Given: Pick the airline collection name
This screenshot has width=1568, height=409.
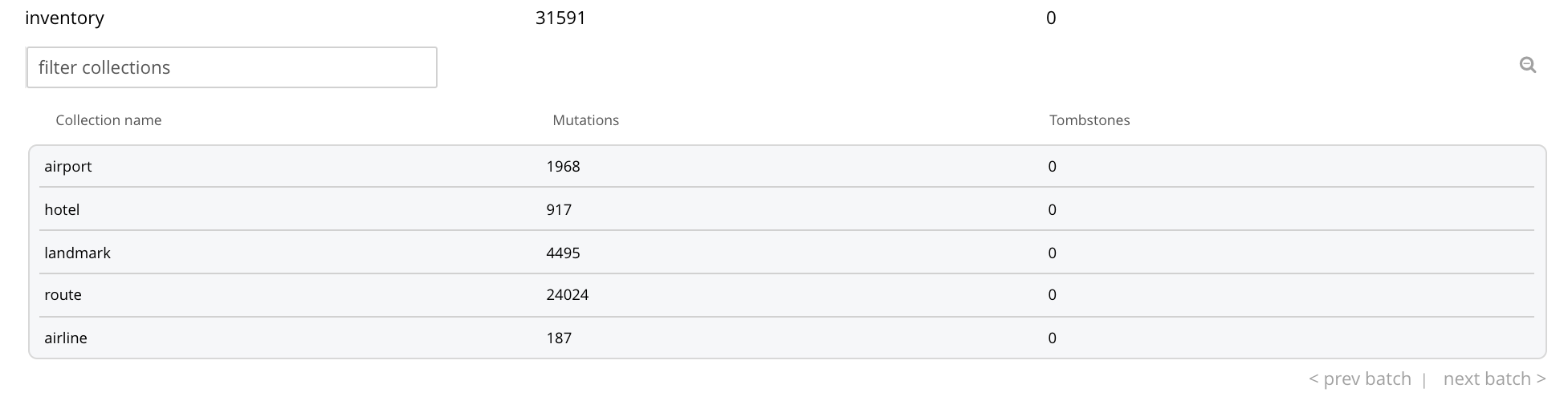Looking at the screenshot, I should tap(66, 338).
